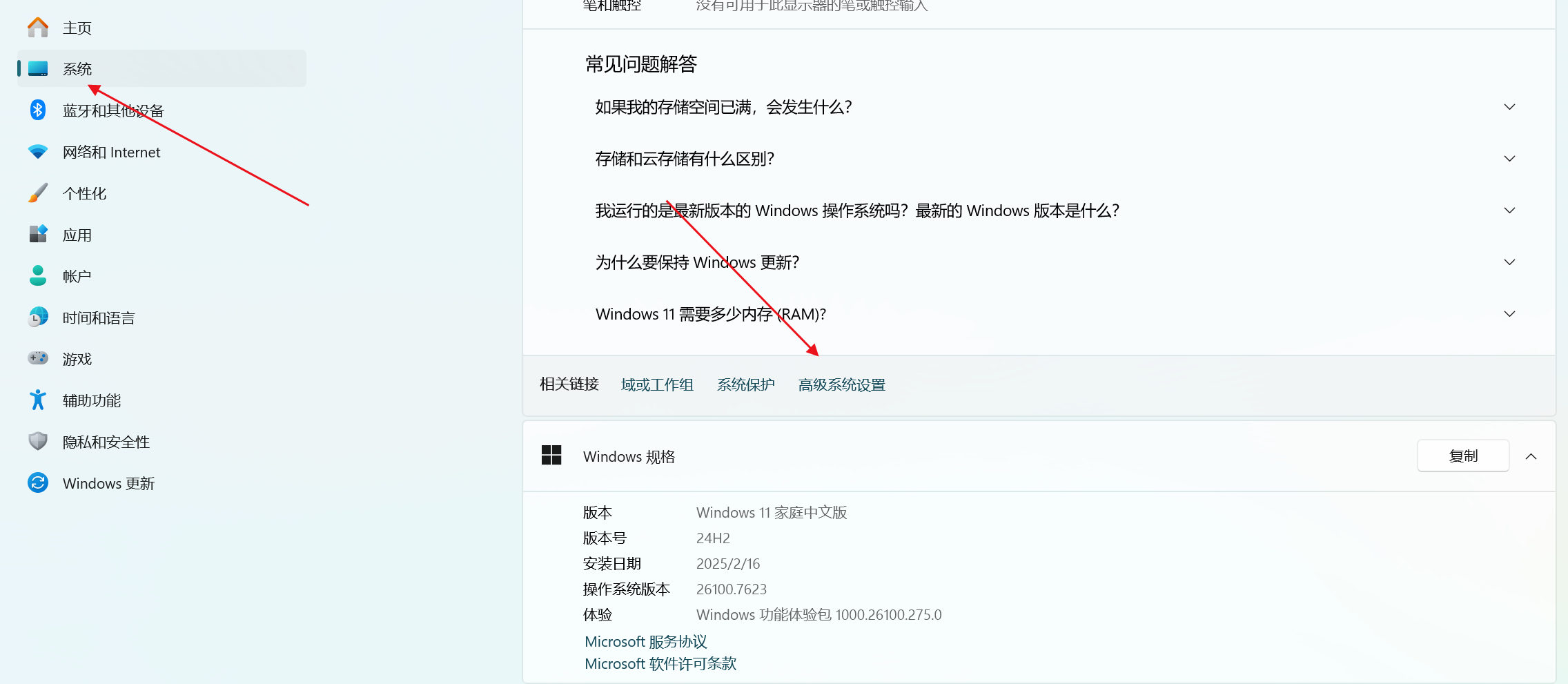Click question text 如果我的存储空间已满，会发生什么?
Screen dimensions: 1568x684
pos(723,107)
